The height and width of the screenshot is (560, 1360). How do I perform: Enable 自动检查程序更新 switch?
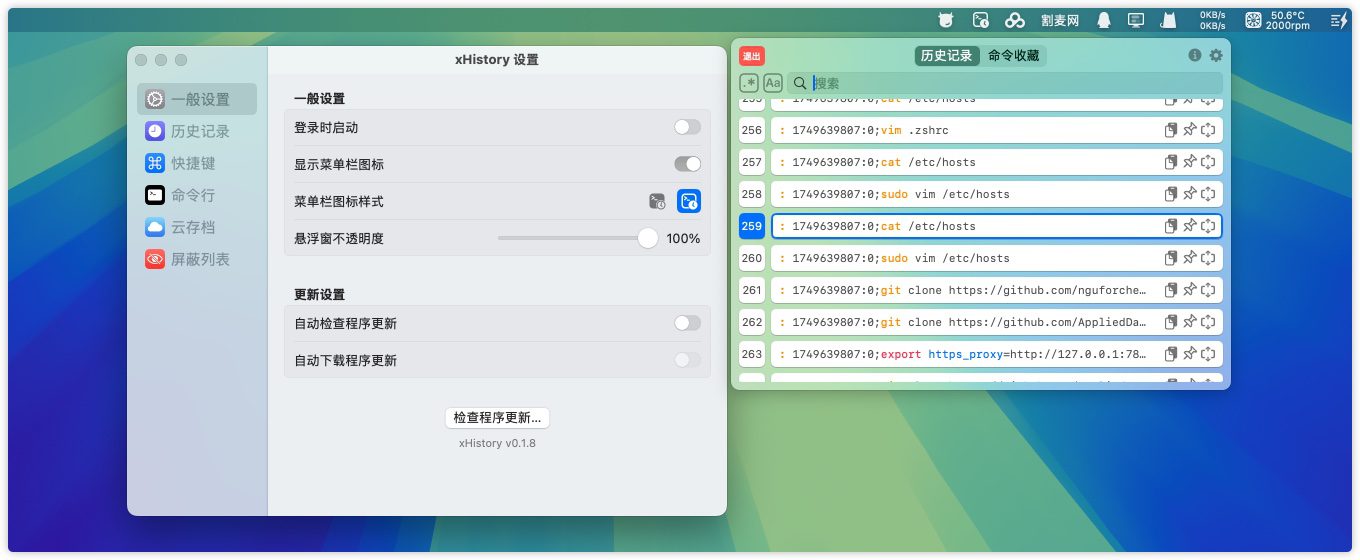[x=687, y=323]
